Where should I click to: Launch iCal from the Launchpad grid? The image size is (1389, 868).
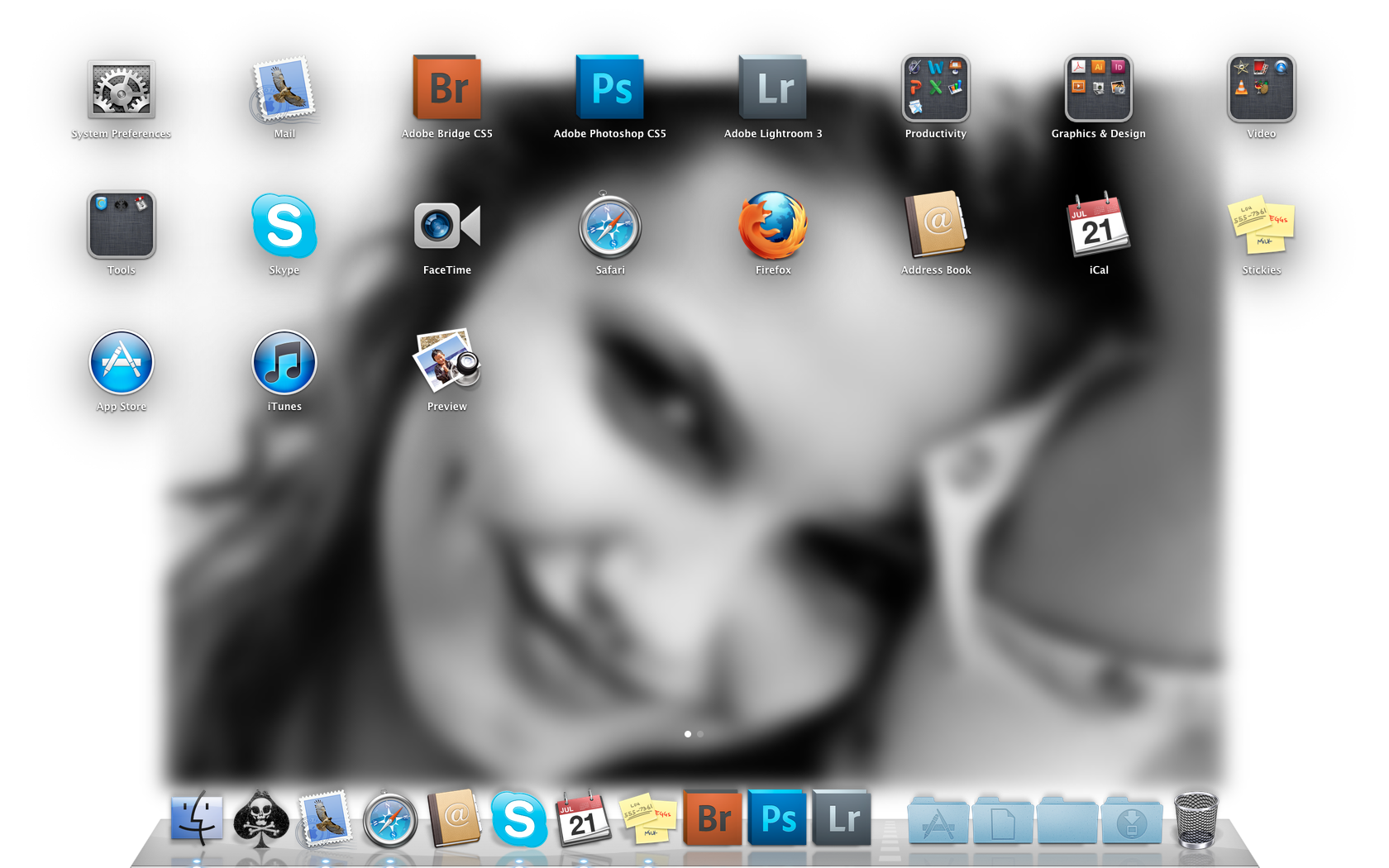(1098, 225)
